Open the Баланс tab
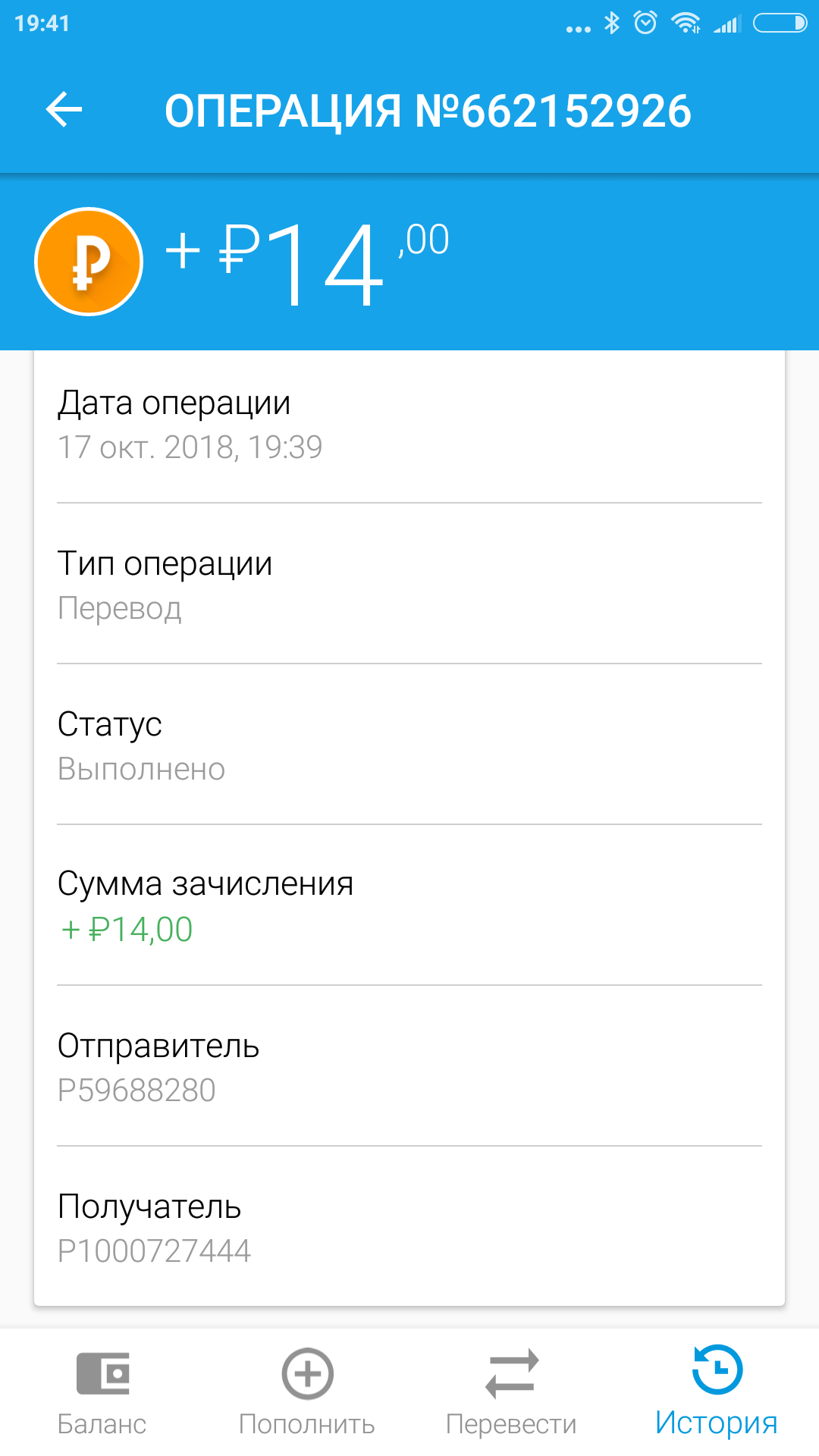The image size is (819, 1456). 102,1424
